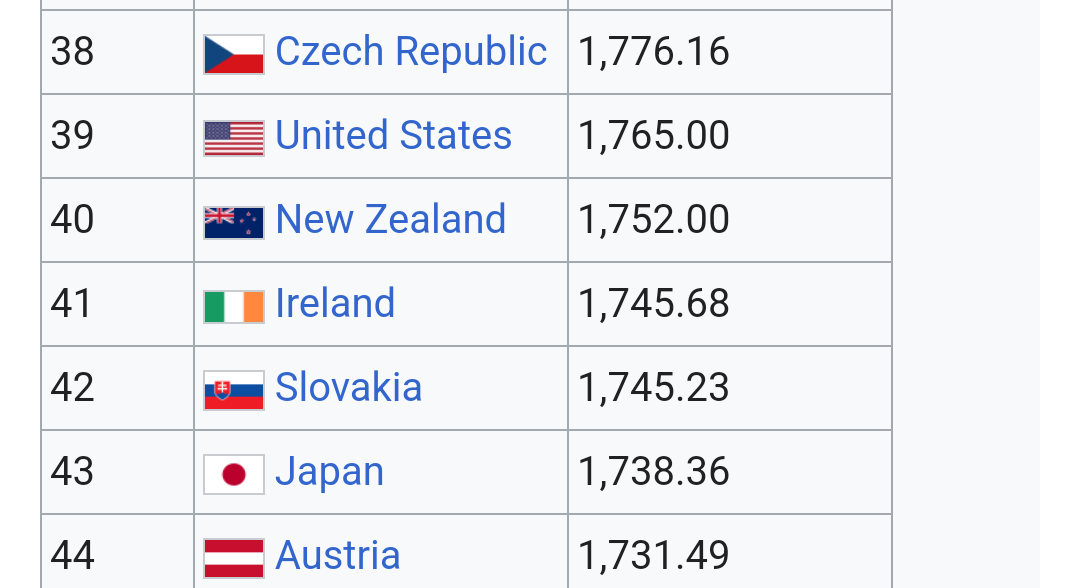Click the United States flag icon
Viewport: 1080px width, 588px height.
tap(234, 138)
